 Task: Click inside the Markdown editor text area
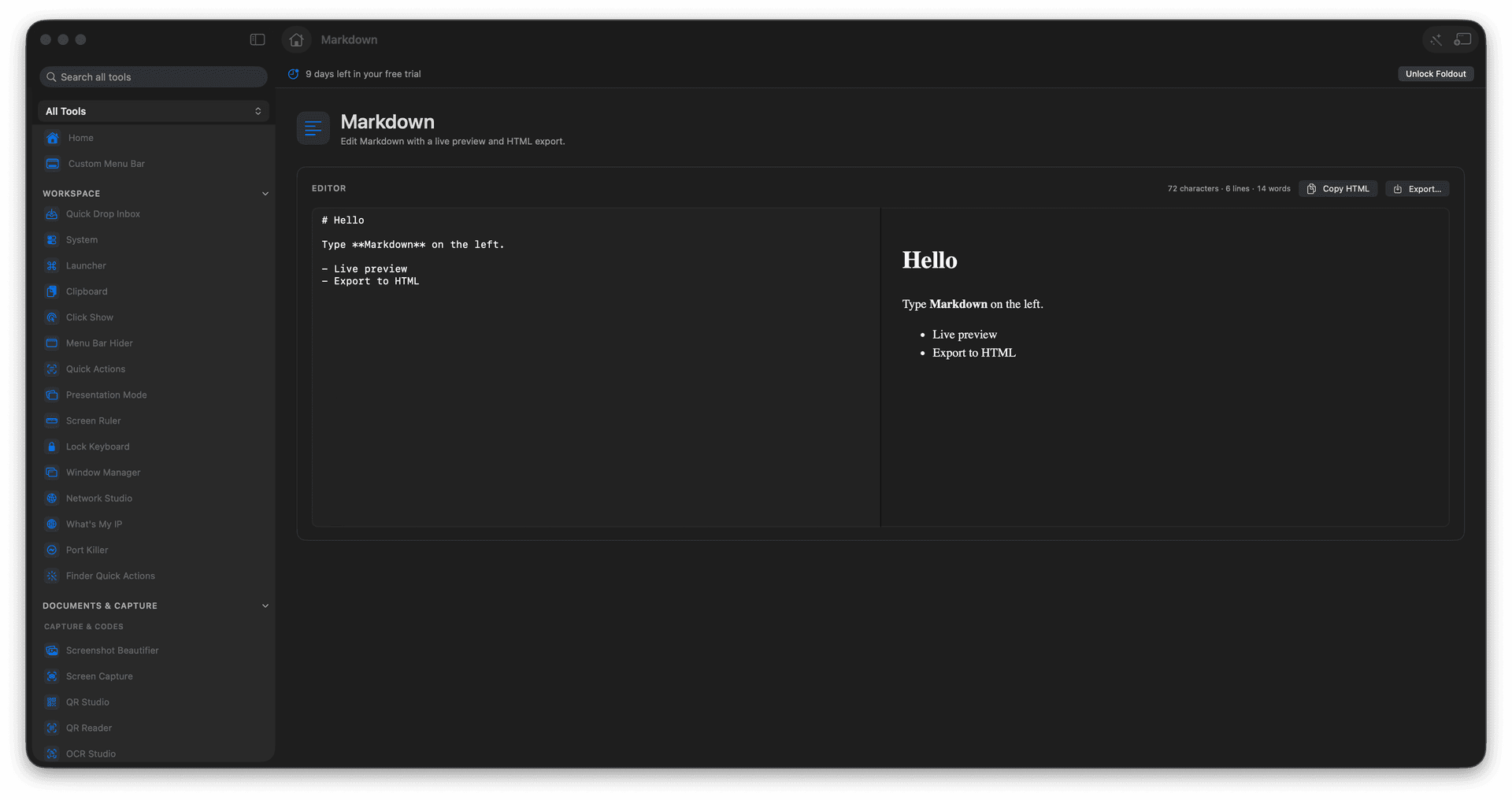pos(595,368)
